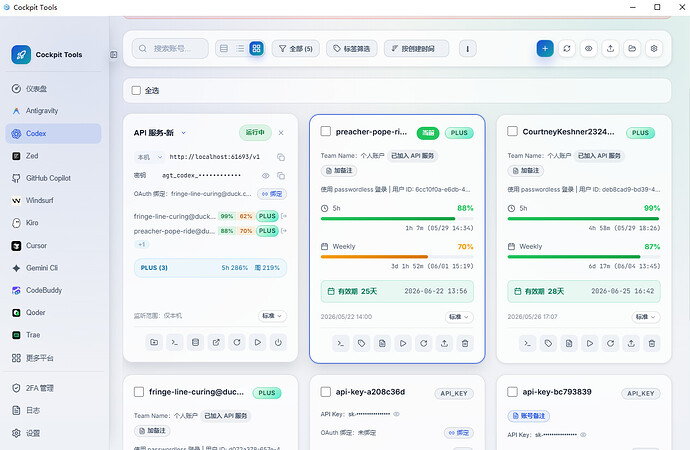The height and width of the screenshot is (450, 690).
Task: Open the 本机 host dropdown
Action: click(150, 157)
